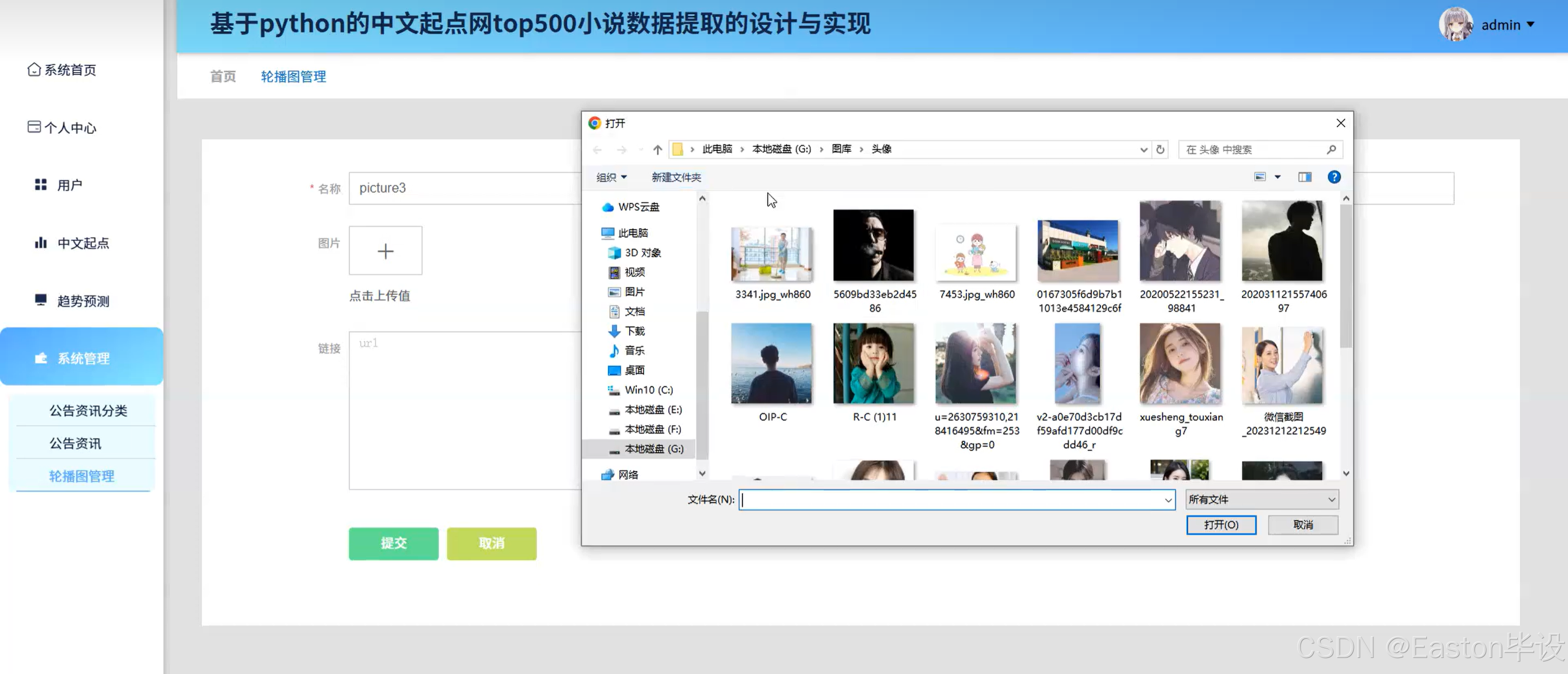Select Win10 (C:) in the tree
1568x674 pixels.
[648, 390]
